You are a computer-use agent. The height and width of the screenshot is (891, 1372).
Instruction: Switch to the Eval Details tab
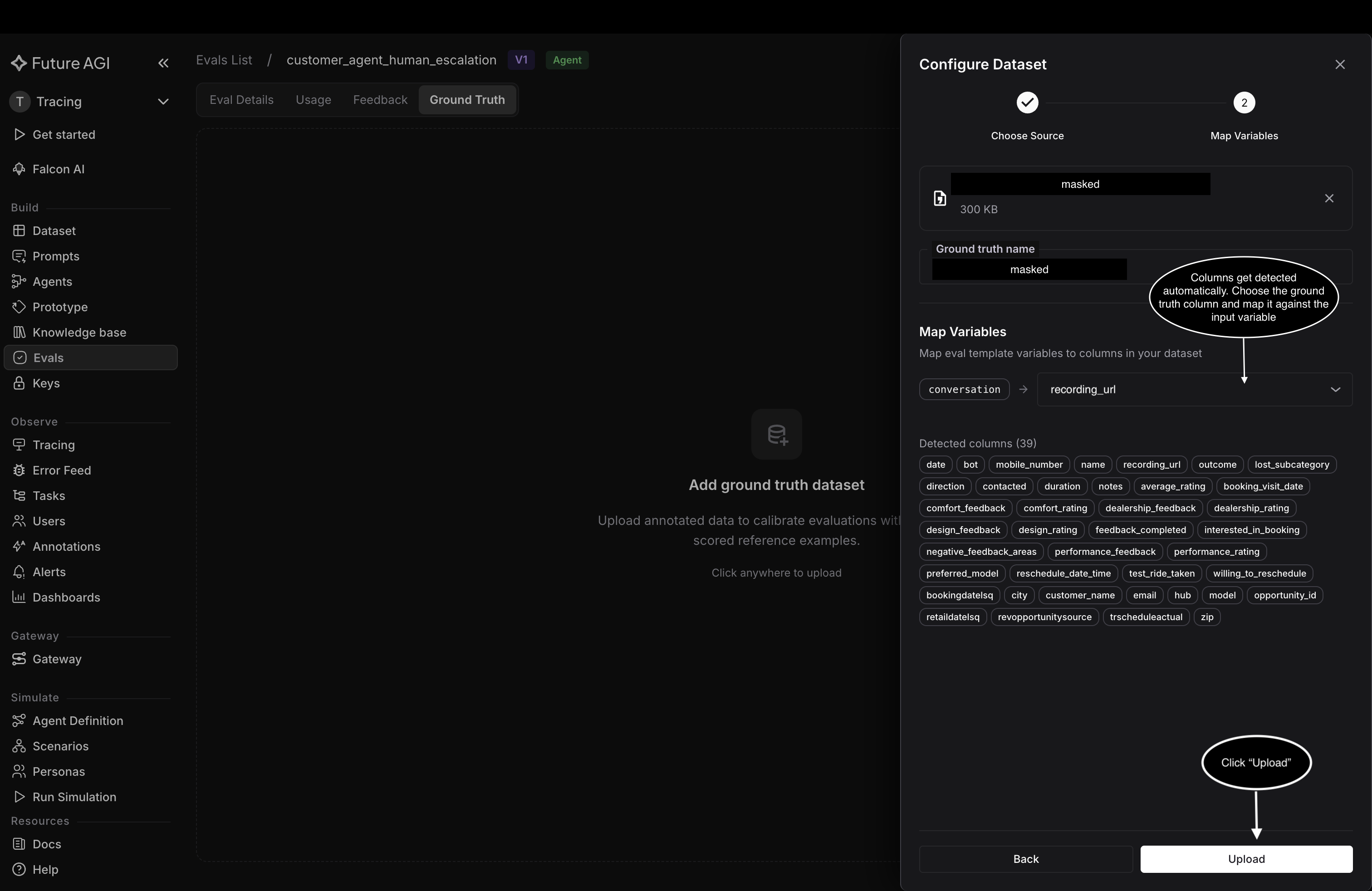241,100
